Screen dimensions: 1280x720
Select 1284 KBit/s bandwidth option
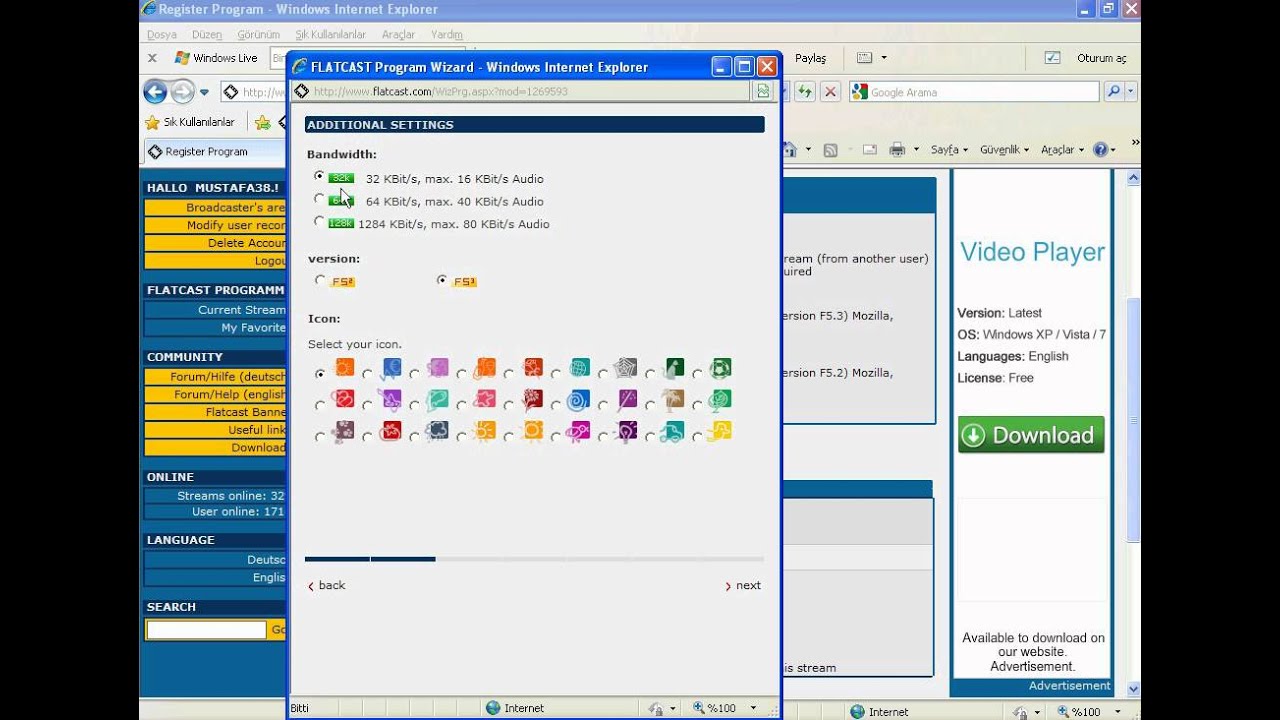click(x=319, y=221)
